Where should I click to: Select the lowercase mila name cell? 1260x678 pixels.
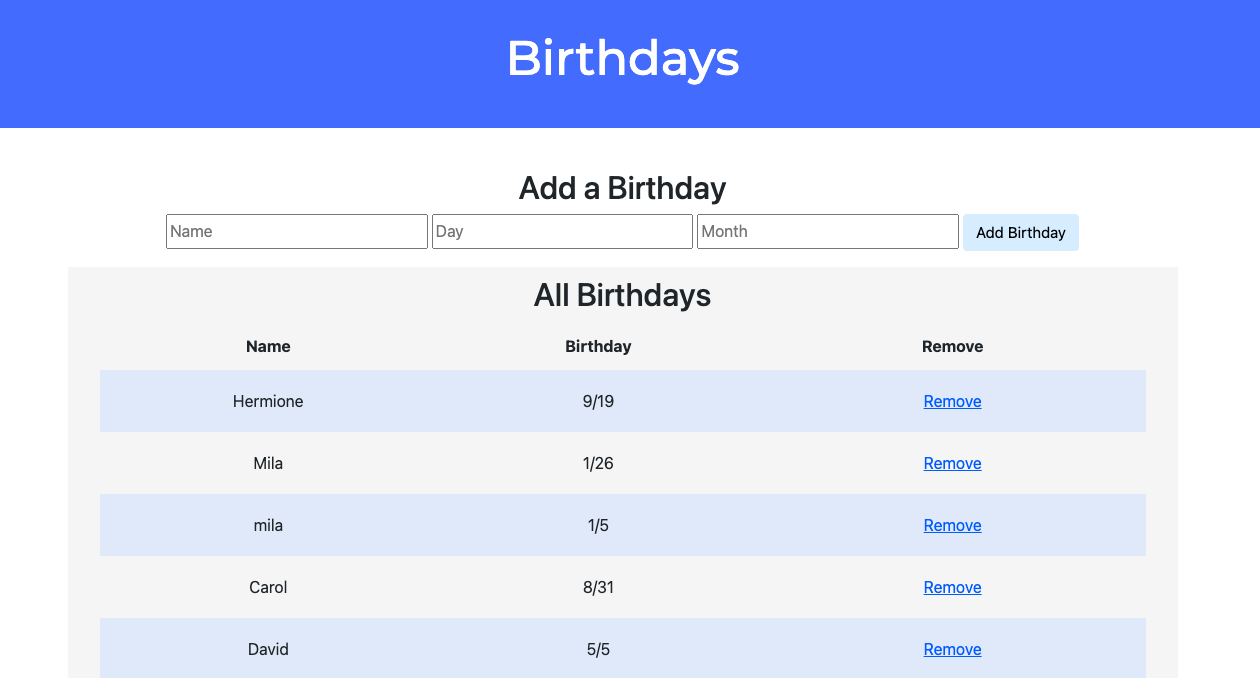click(268, 525)
